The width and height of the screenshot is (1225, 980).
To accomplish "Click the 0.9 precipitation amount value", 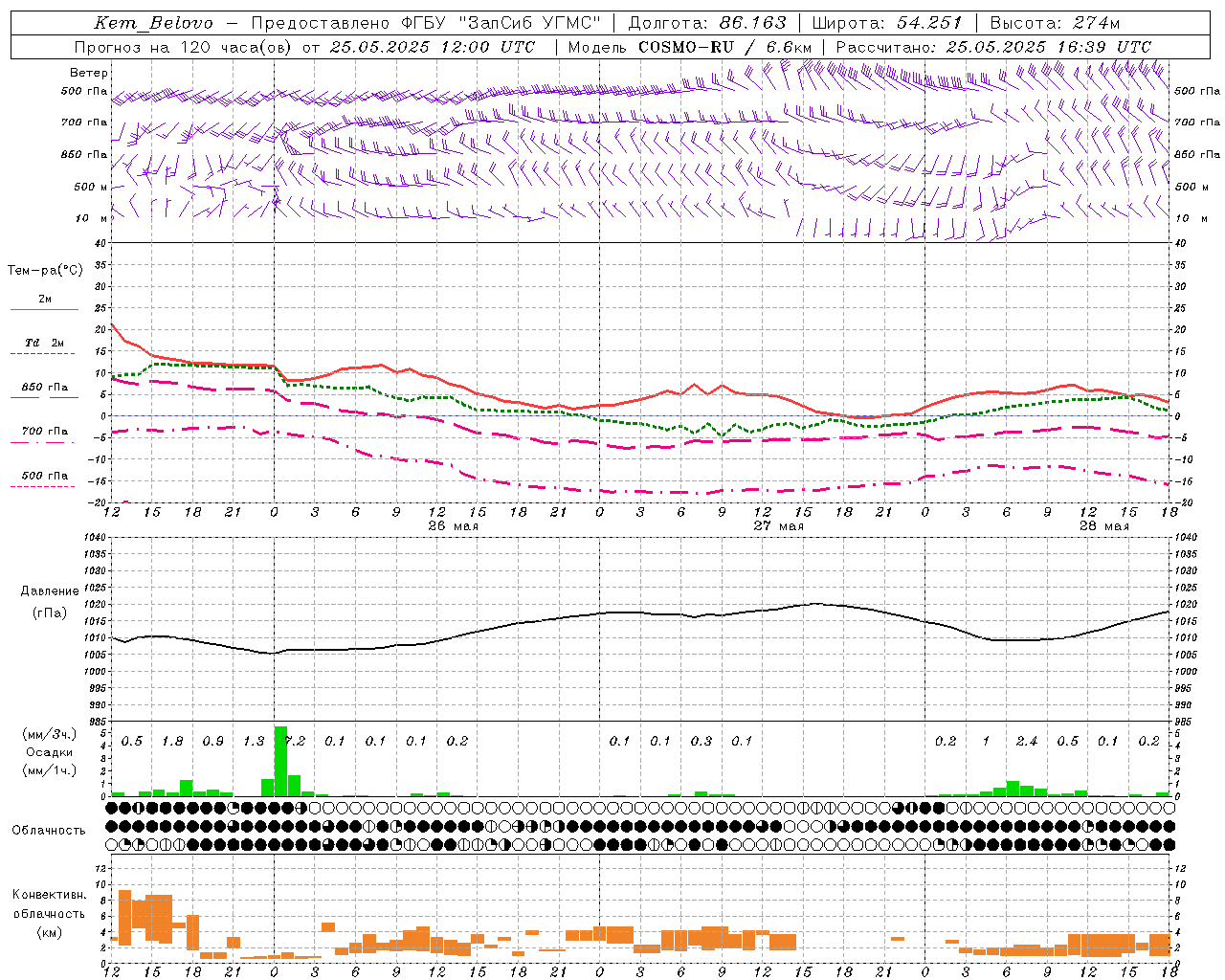I will (212, 742).
